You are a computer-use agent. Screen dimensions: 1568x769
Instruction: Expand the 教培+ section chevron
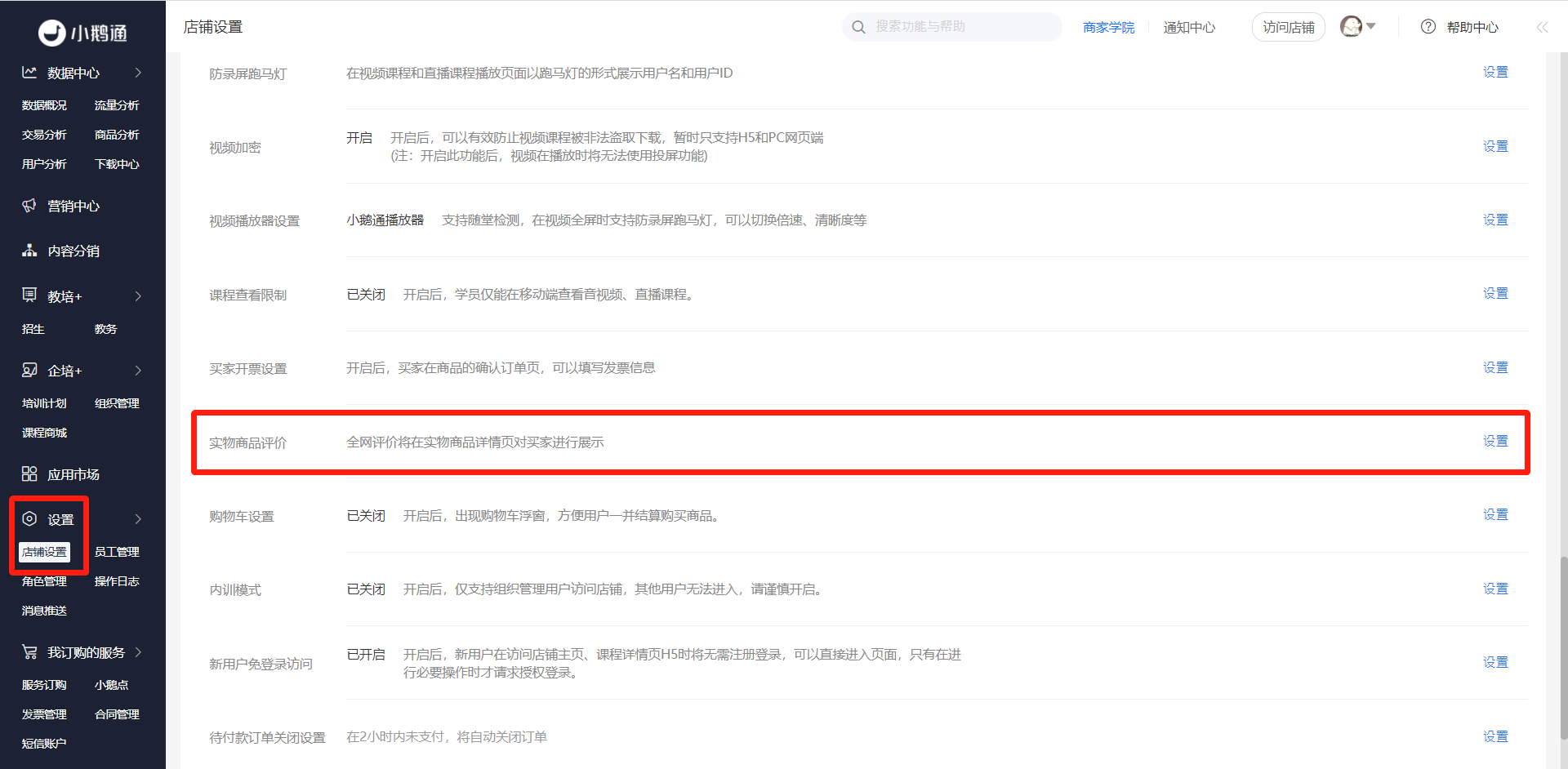(138, 296)
